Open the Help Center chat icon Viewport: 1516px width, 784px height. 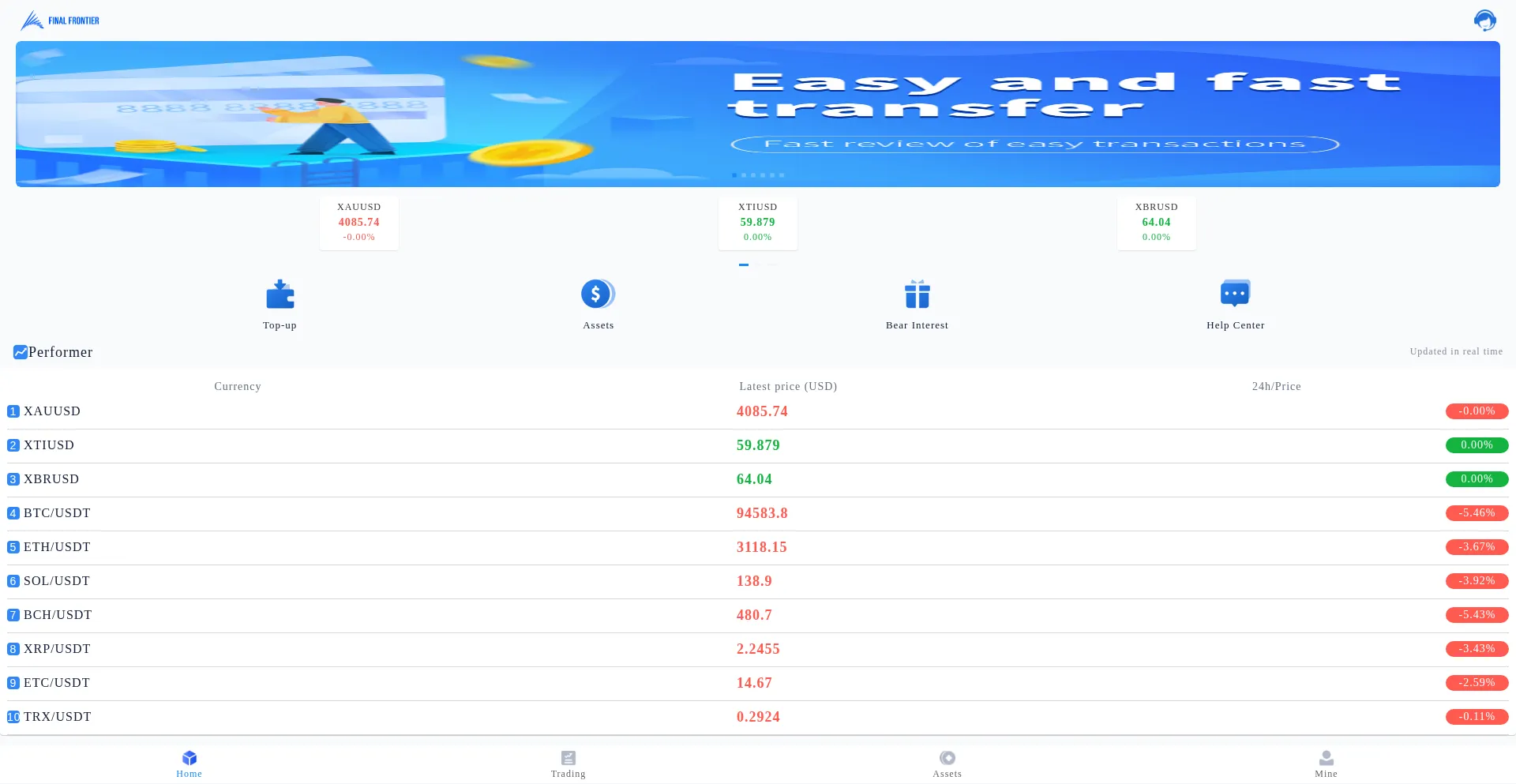(1235, 294)
